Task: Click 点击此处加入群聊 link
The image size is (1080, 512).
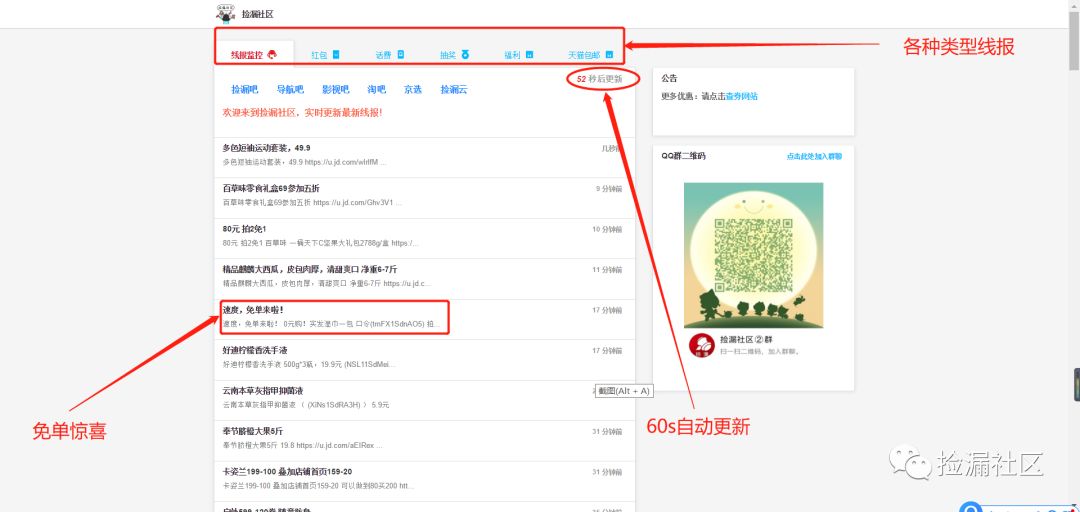Action: coord(814,156)
